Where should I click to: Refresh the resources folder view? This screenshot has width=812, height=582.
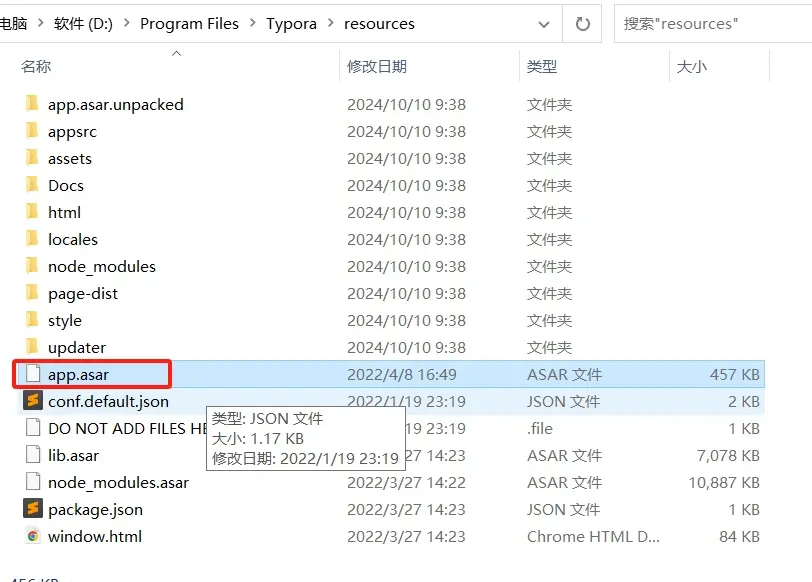(583, 24)
